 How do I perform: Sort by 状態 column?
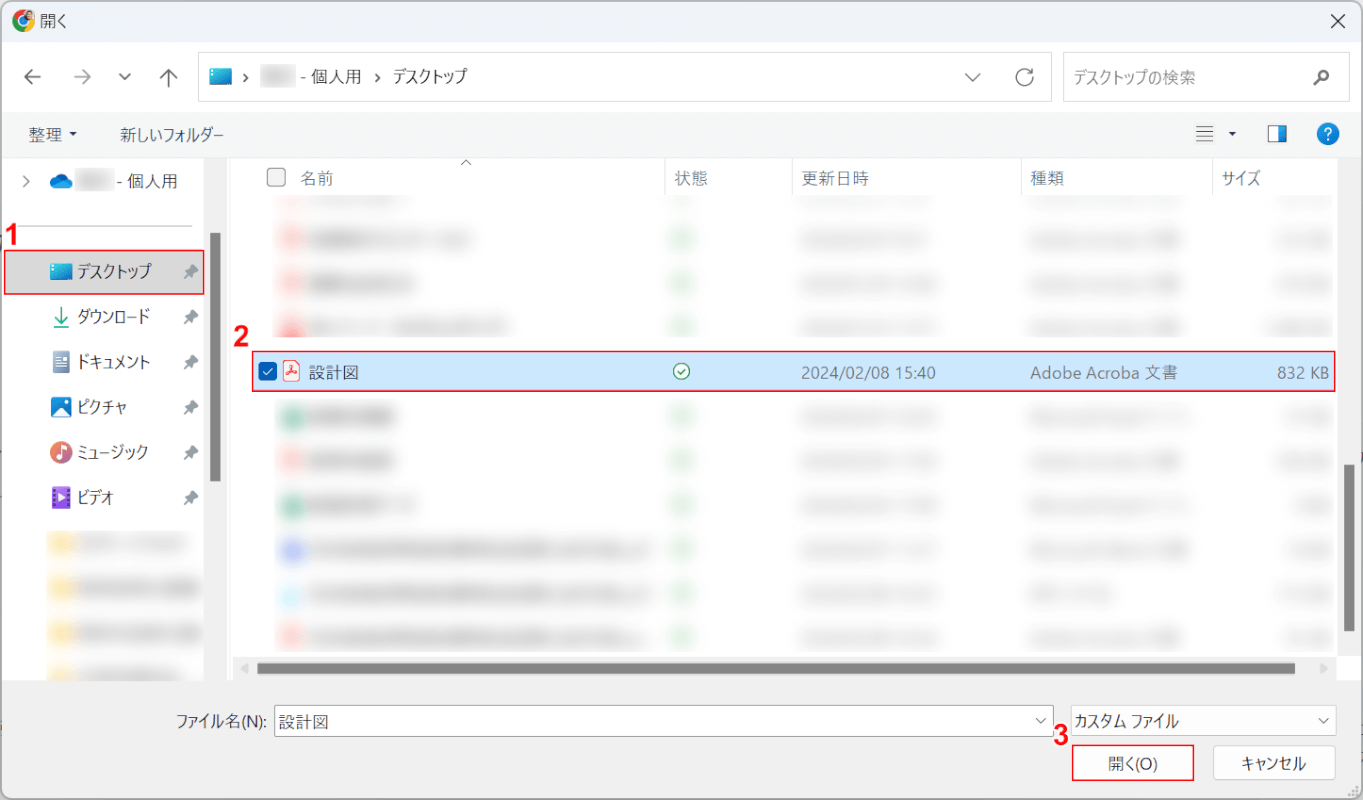pos(691,178)
